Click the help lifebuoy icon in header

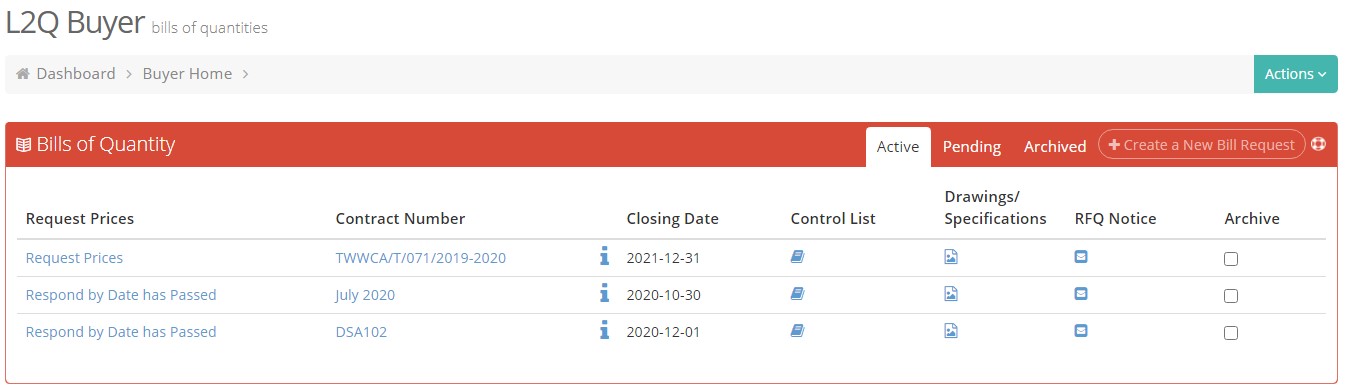click(x=1318, y=144)
